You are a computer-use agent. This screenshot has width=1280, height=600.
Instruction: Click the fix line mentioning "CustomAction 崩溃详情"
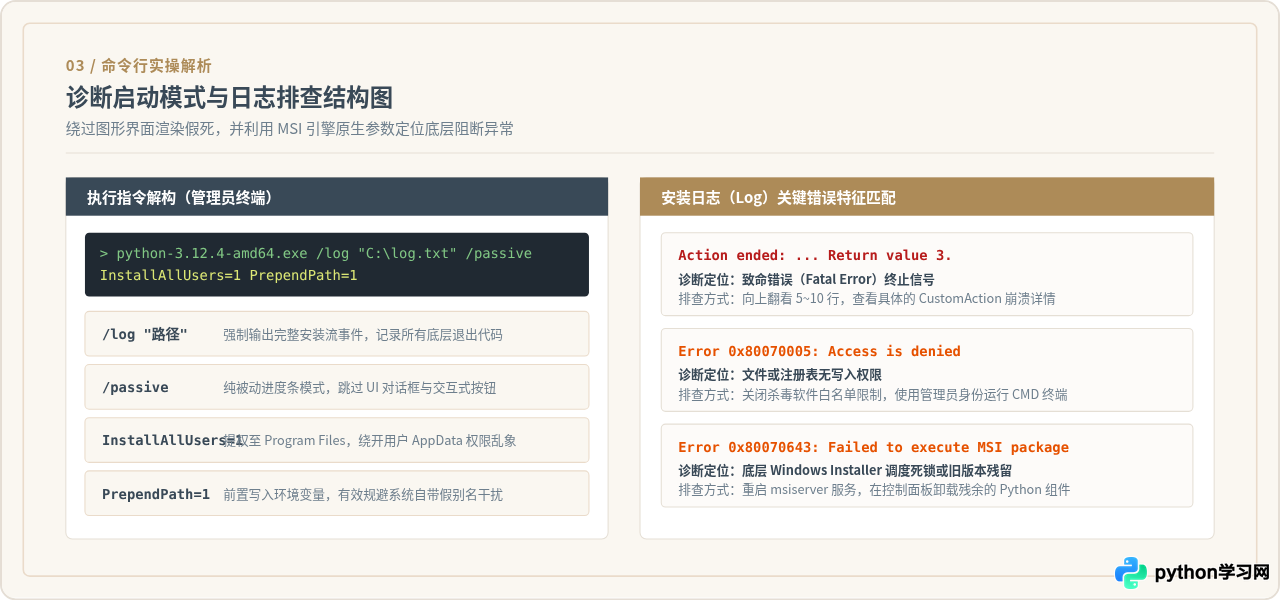[867, 298]
